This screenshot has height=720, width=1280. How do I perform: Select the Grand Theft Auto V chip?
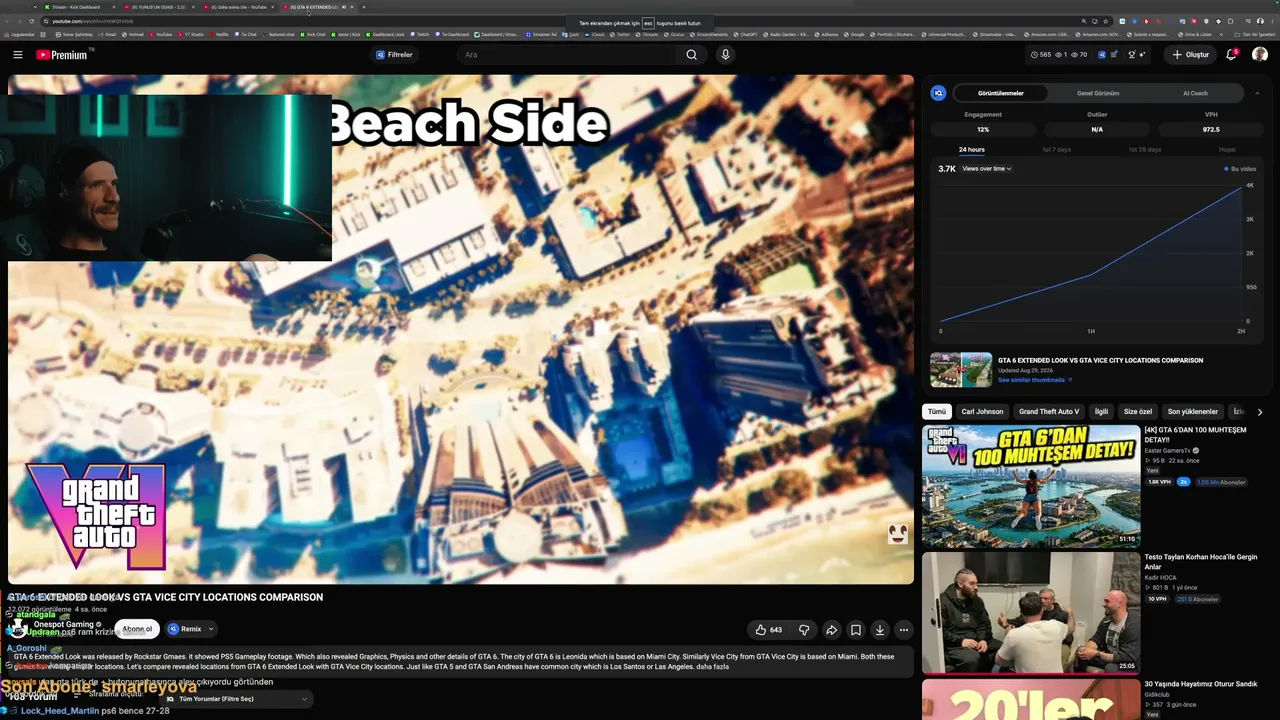coord(1048,411)
